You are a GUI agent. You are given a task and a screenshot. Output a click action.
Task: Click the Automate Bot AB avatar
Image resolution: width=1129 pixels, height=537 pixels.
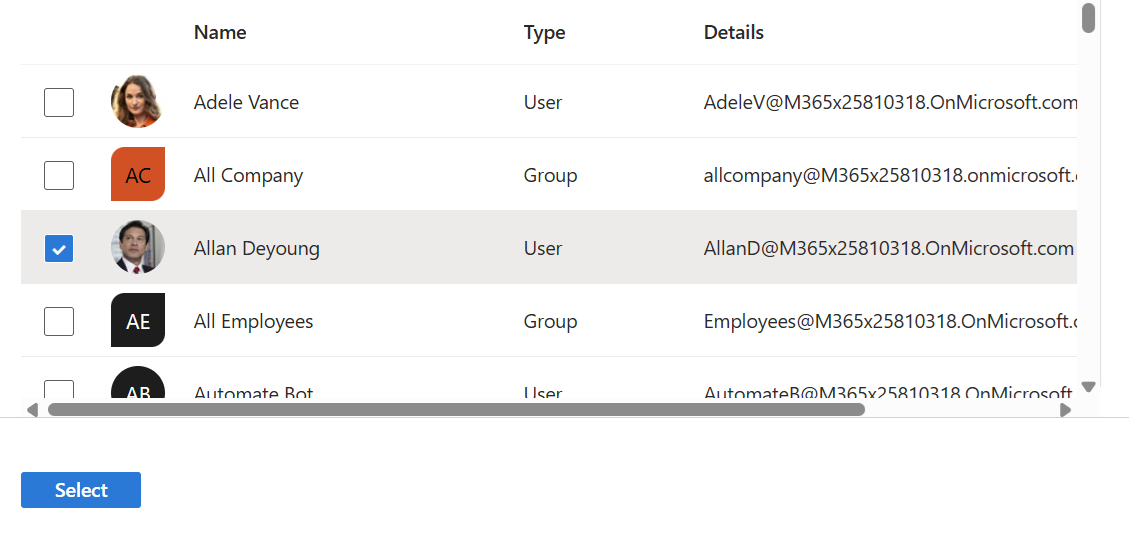[138, 387]
